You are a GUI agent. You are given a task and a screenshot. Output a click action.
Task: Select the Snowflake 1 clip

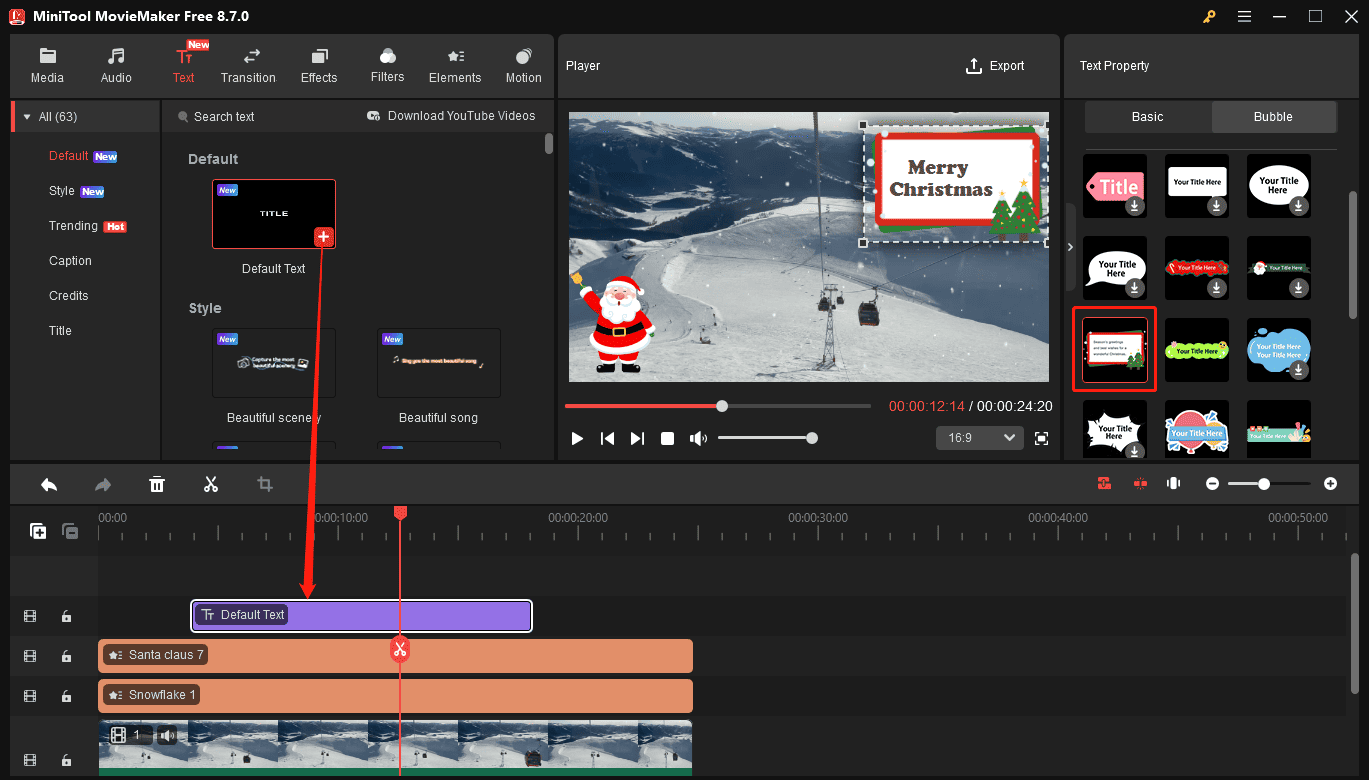(395, 695)
